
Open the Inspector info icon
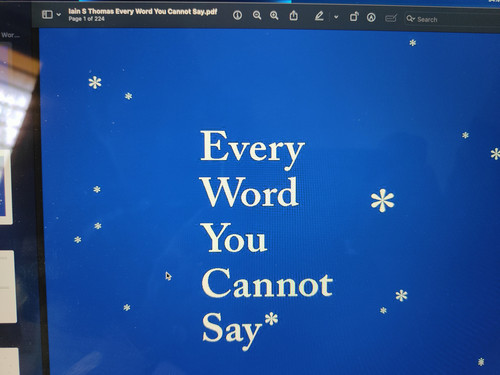pos(237,15)
